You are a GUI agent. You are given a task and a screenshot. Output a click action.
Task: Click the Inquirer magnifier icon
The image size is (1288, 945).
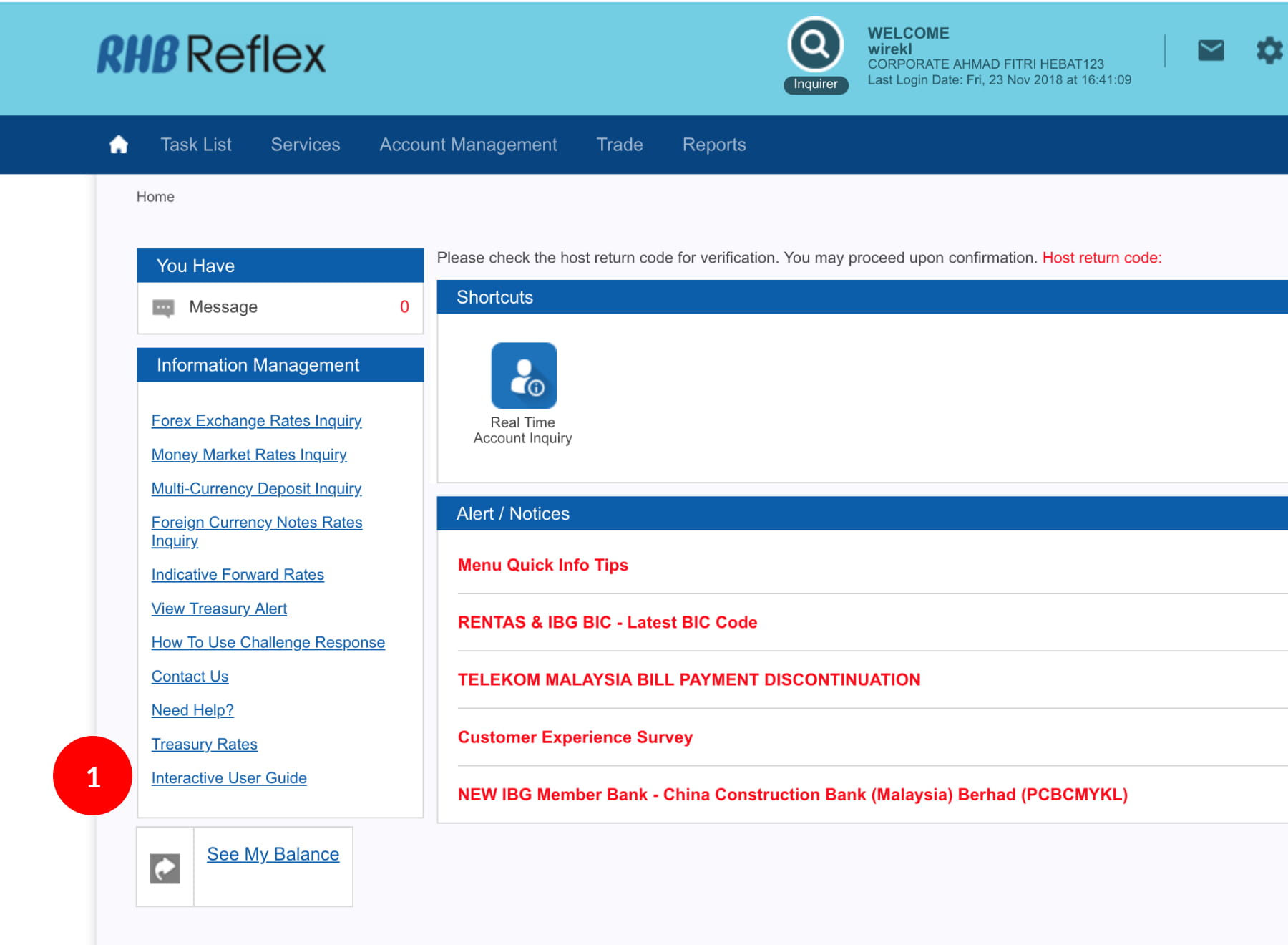click(815, 45)
